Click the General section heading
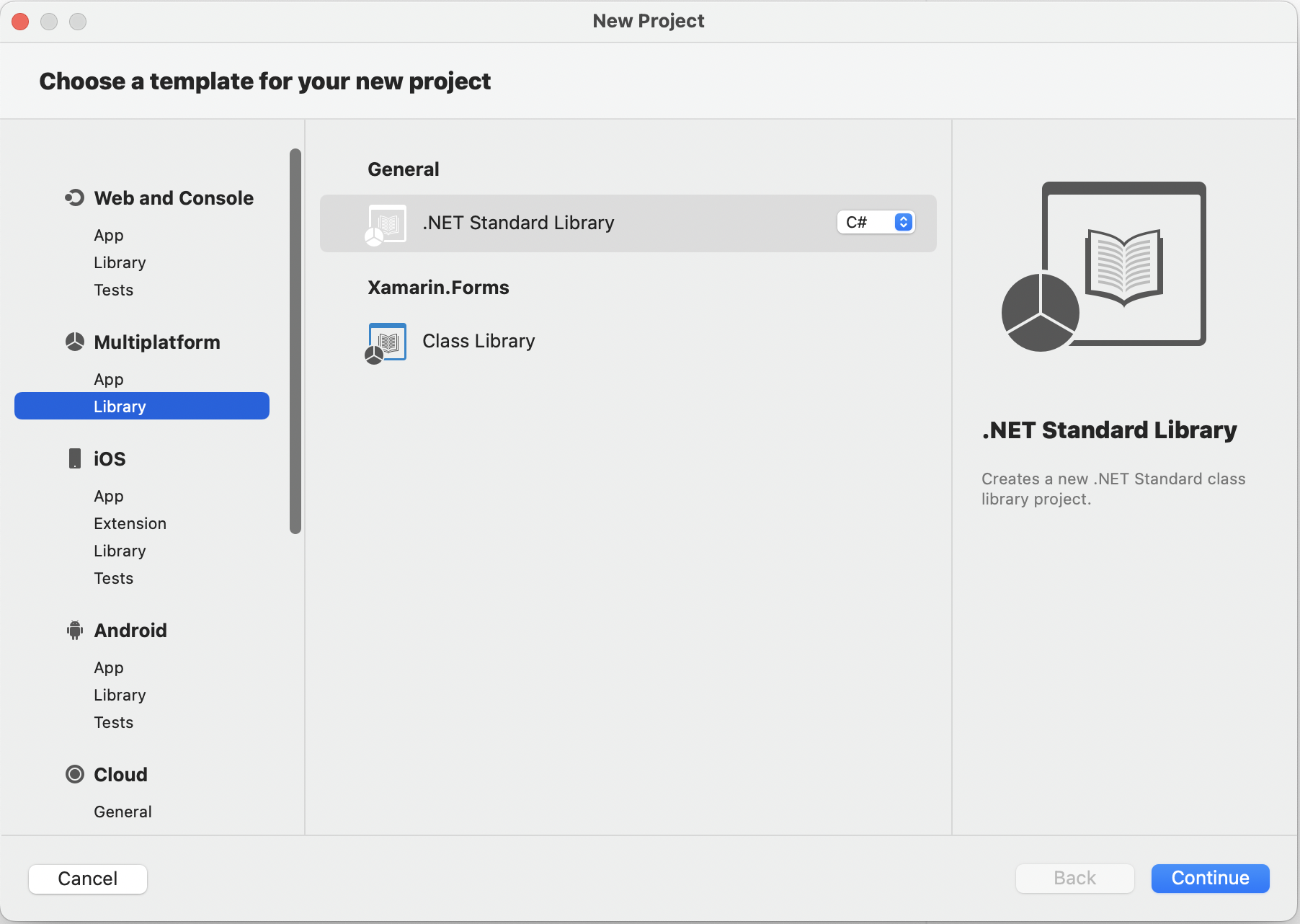1300x924 pixels. [x=404, y=169]
